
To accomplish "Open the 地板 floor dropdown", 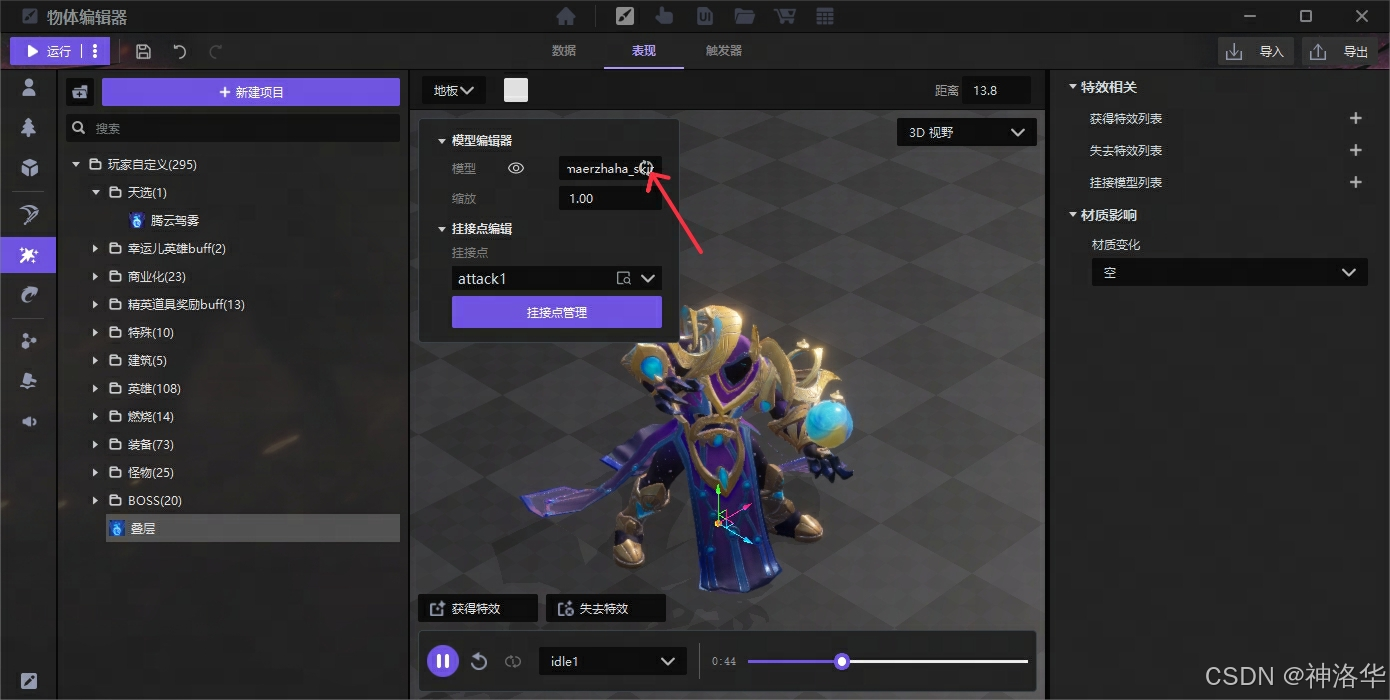I will point(454,90).
